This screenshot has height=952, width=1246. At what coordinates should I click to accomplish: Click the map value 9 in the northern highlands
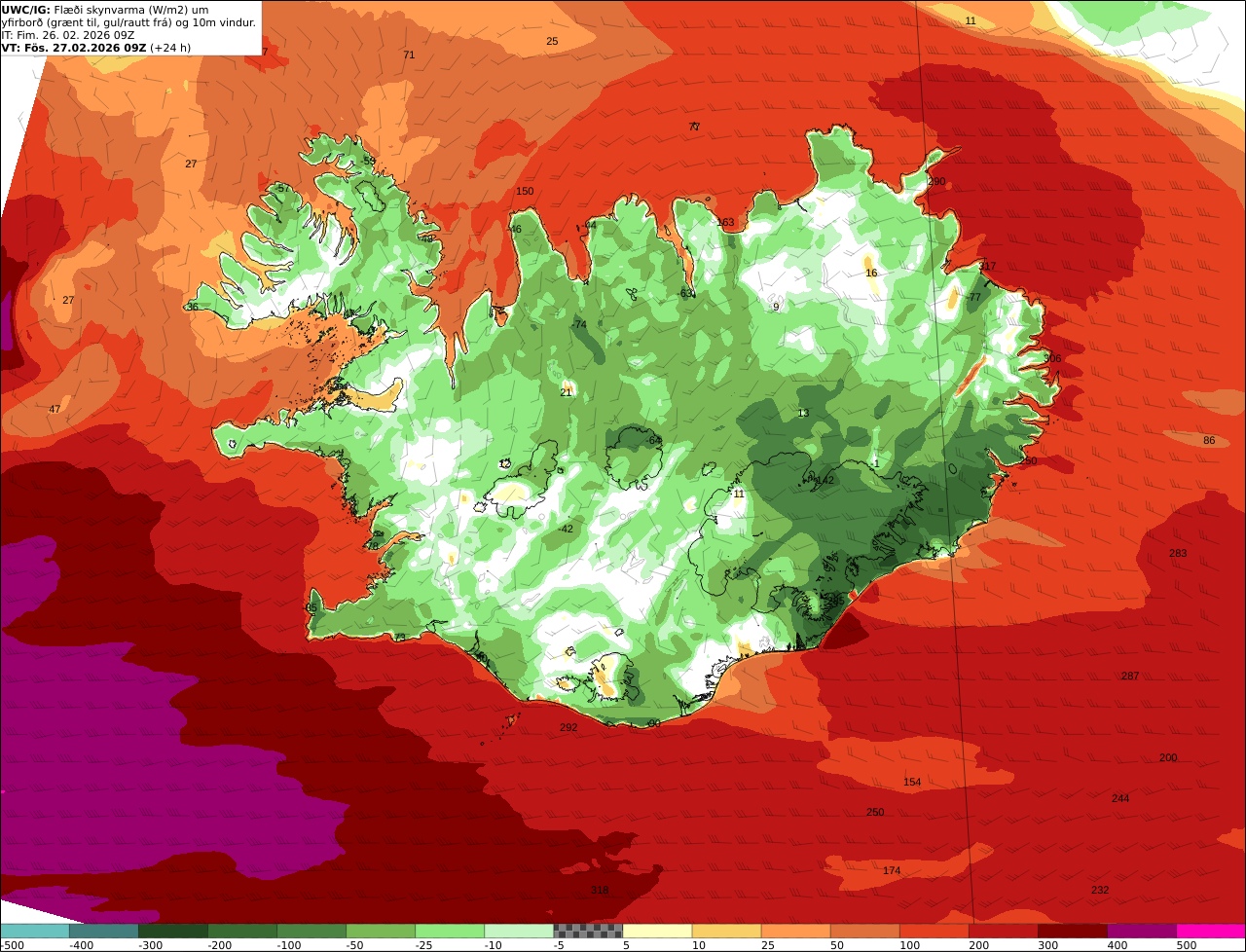coord(776,308)
